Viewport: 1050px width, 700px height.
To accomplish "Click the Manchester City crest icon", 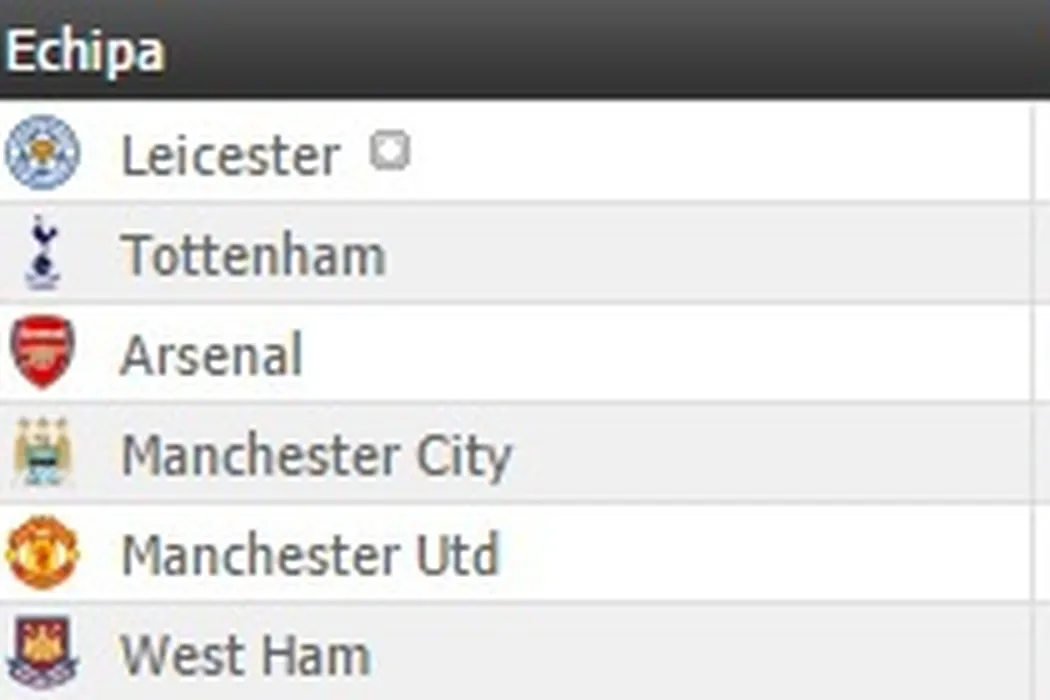I will tap(42, 453).
